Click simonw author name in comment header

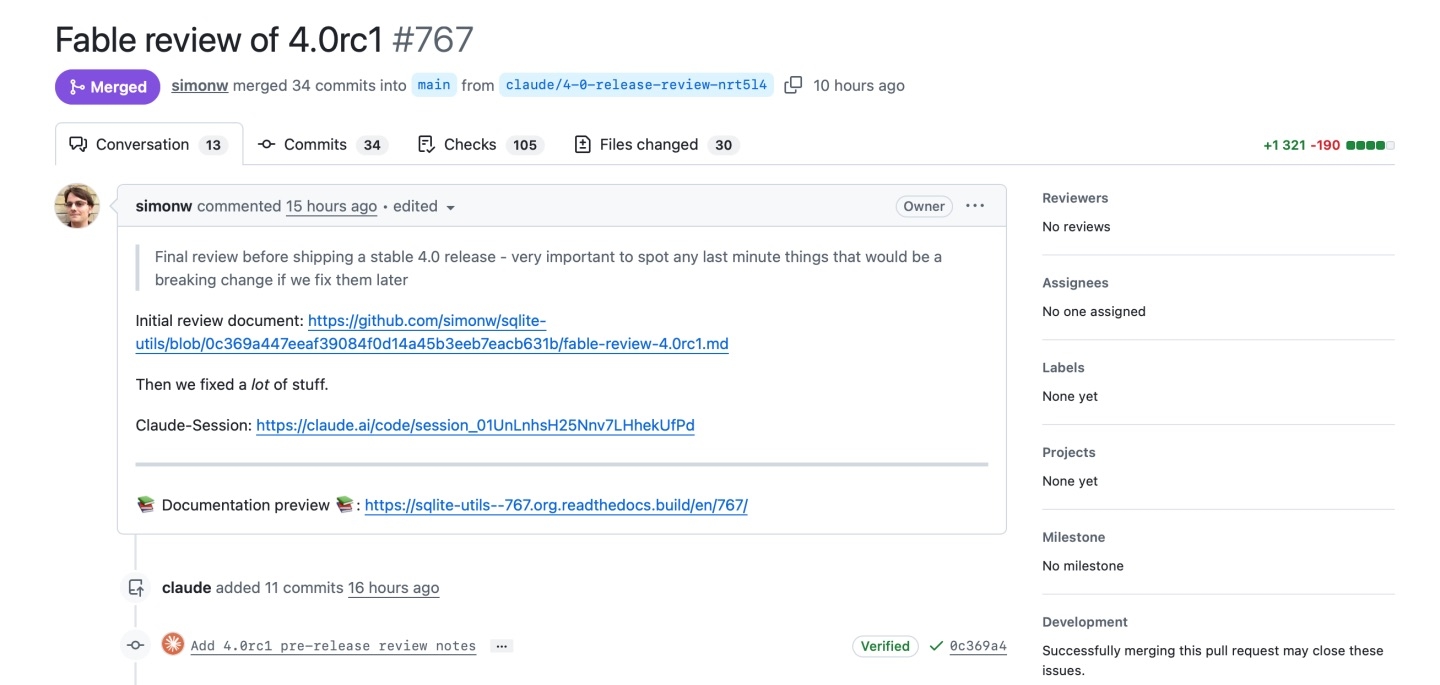164,206
